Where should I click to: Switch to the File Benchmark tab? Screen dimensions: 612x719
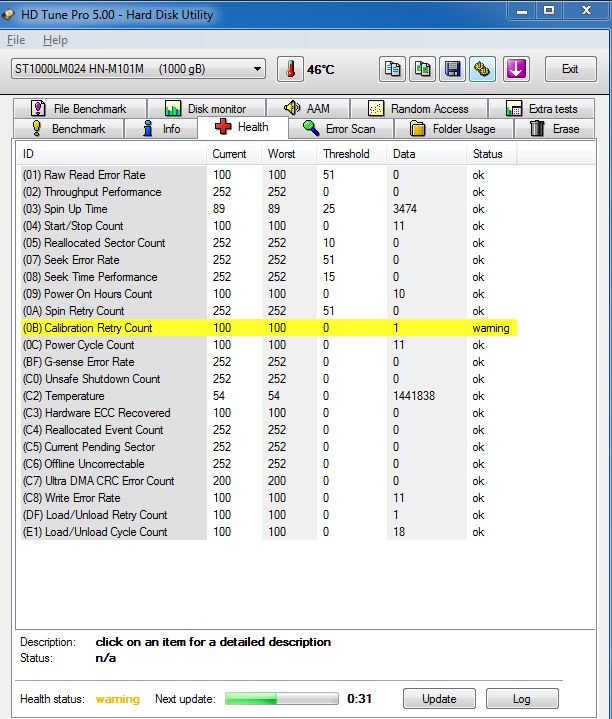[80, 109]
